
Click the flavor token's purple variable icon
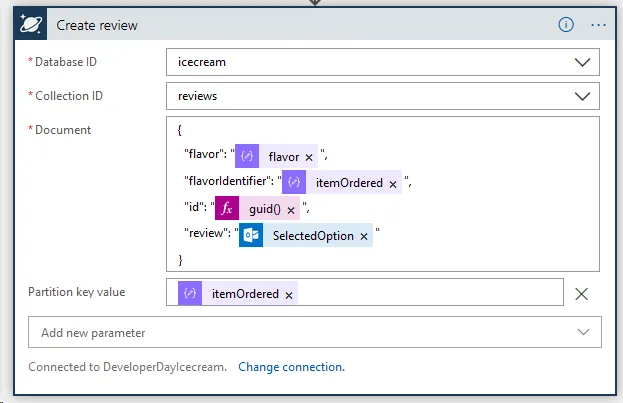point(247,156)
